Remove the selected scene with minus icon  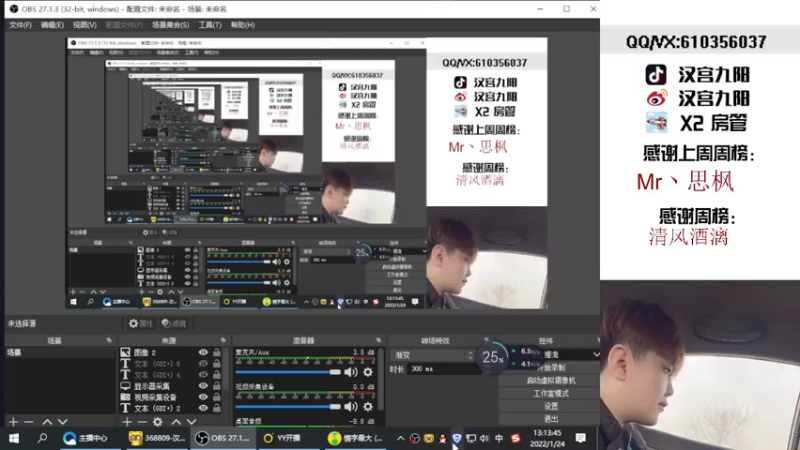(29, 422)
